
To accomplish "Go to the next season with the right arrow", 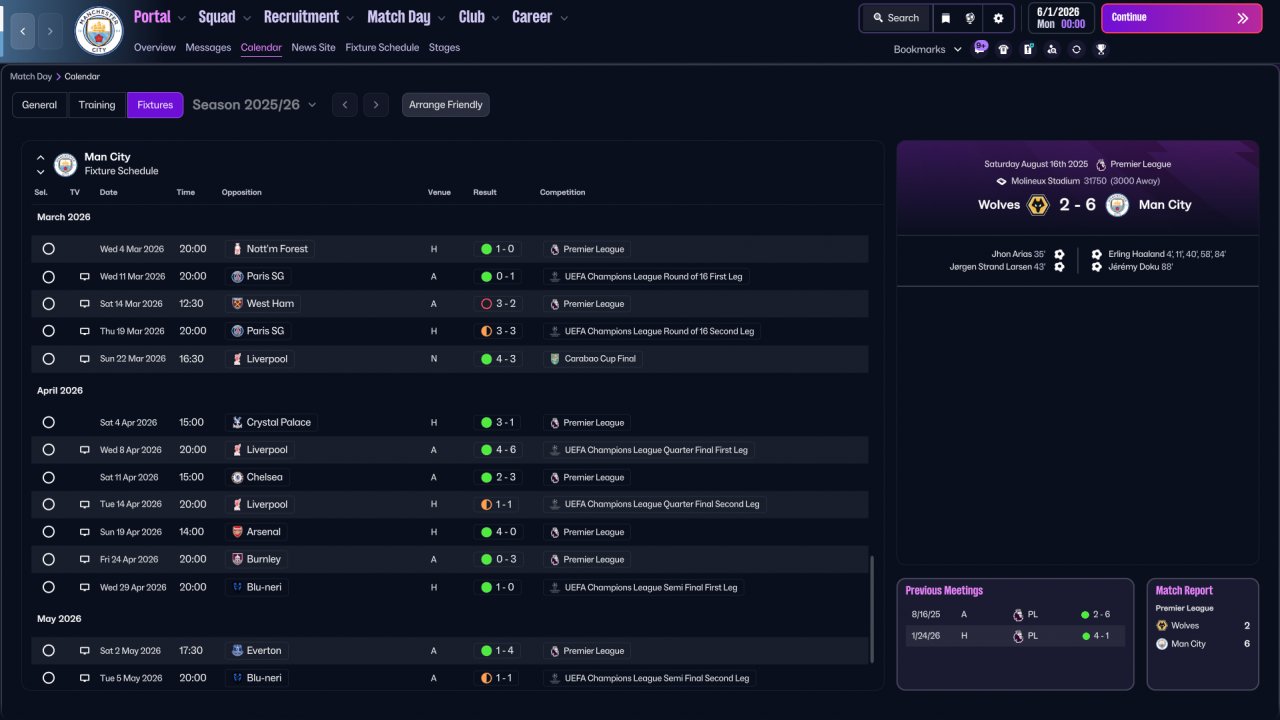I will (376, 105).
